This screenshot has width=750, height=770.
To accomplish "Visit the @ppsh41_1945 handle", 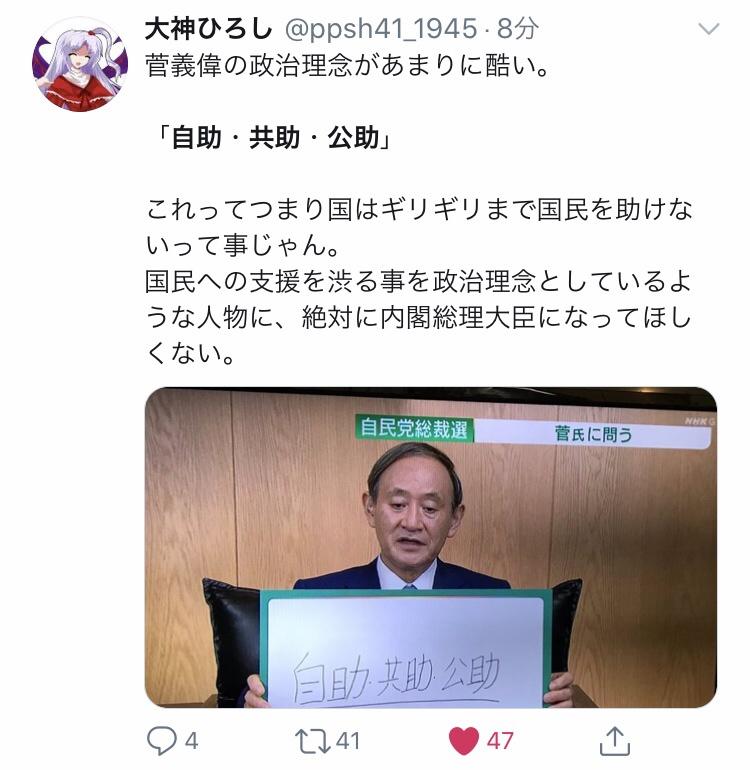I will coord(381,28).
